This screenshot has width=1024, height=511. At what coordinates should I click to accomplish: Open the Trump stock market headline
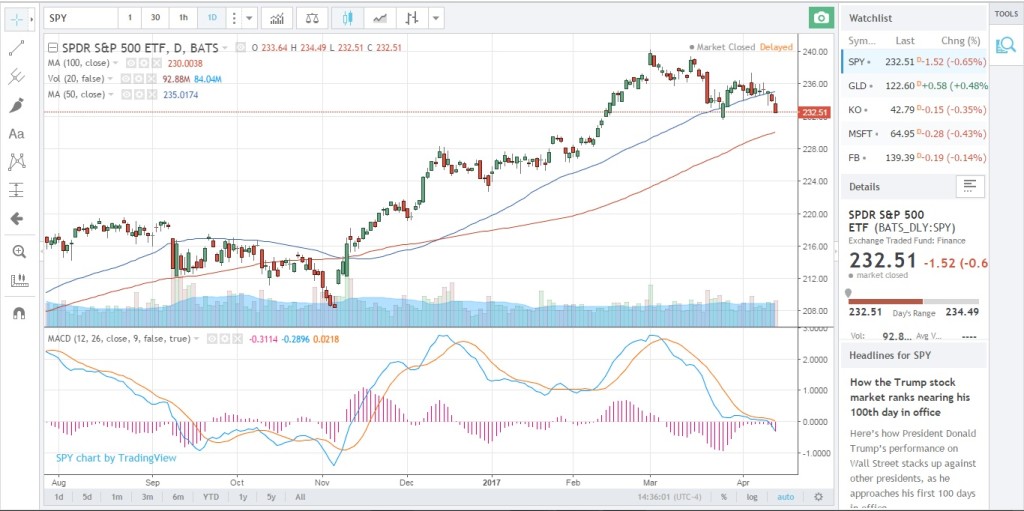point(903,397)
